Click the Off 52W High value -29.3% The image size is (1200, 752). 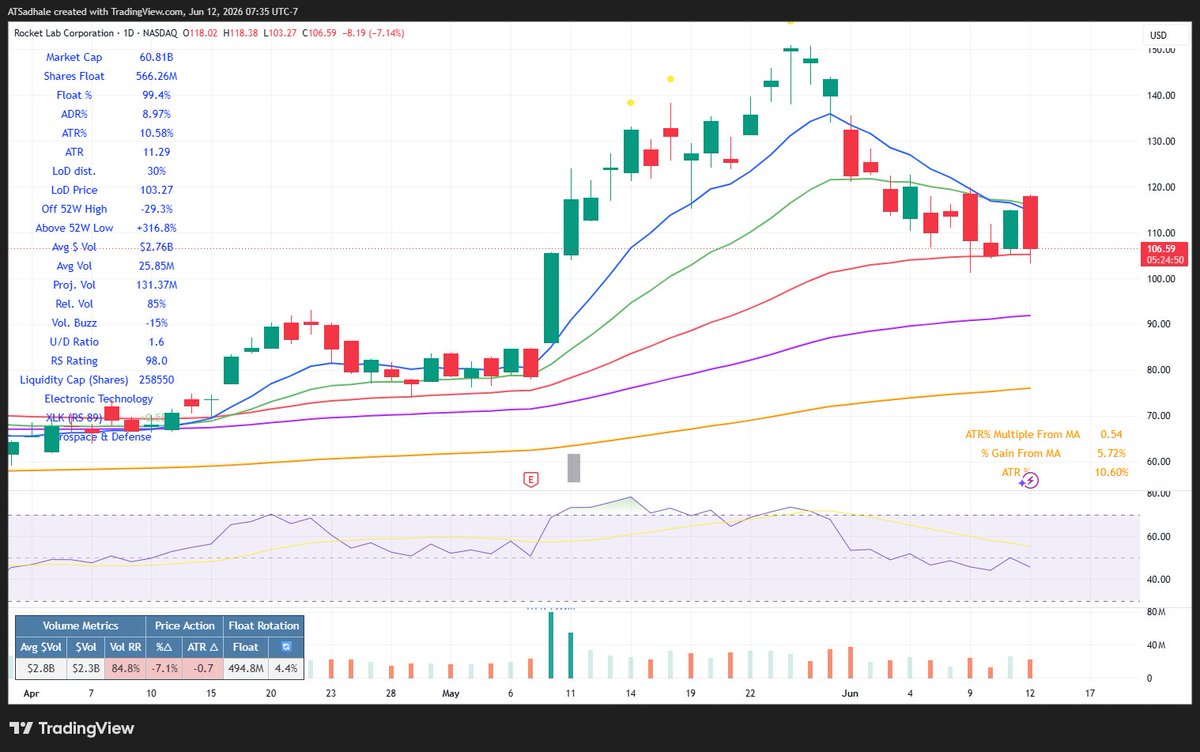click(155, 209)
